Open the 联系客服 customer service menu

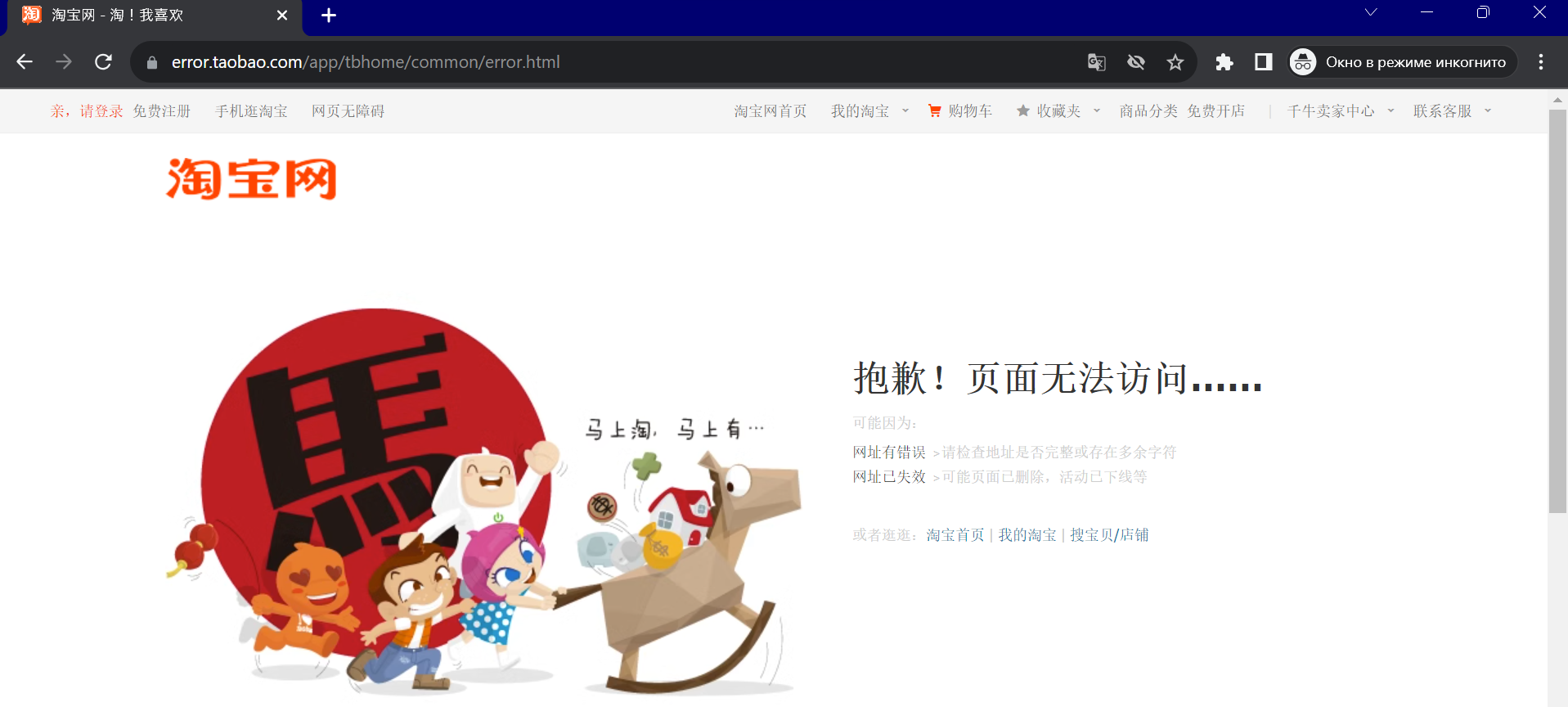coord(1442,111)
